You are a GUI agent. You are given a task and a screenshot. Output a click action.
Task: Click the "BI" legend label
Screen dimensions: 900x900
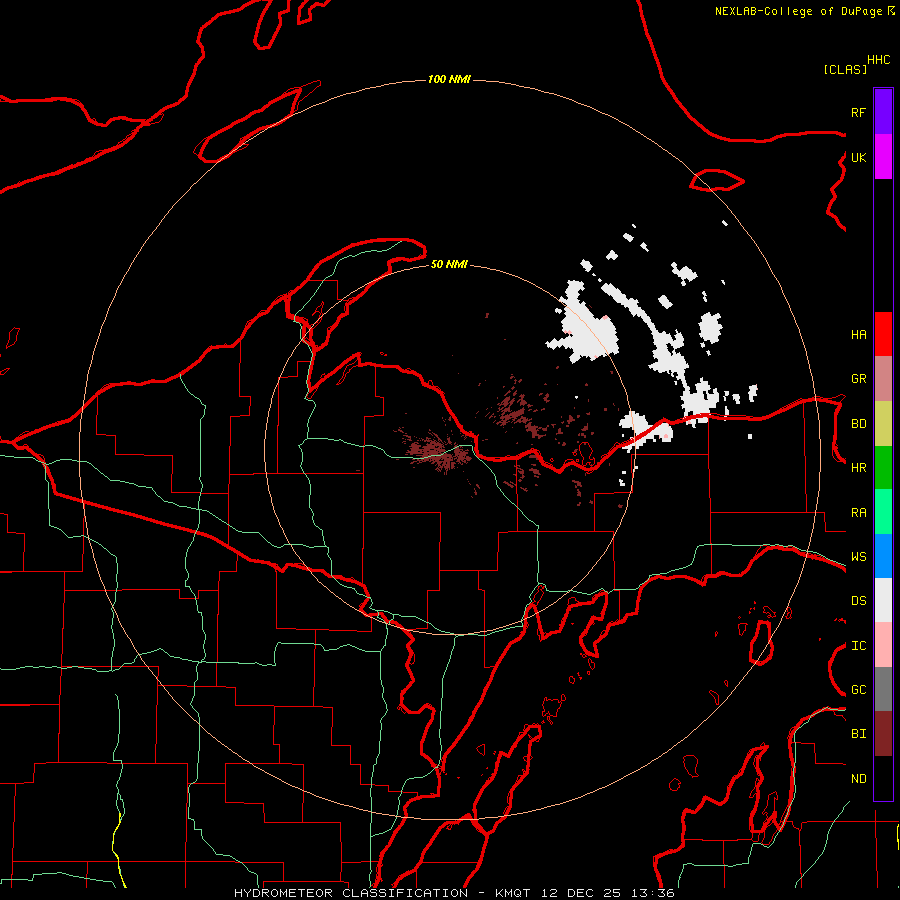[x=858, y=734]
